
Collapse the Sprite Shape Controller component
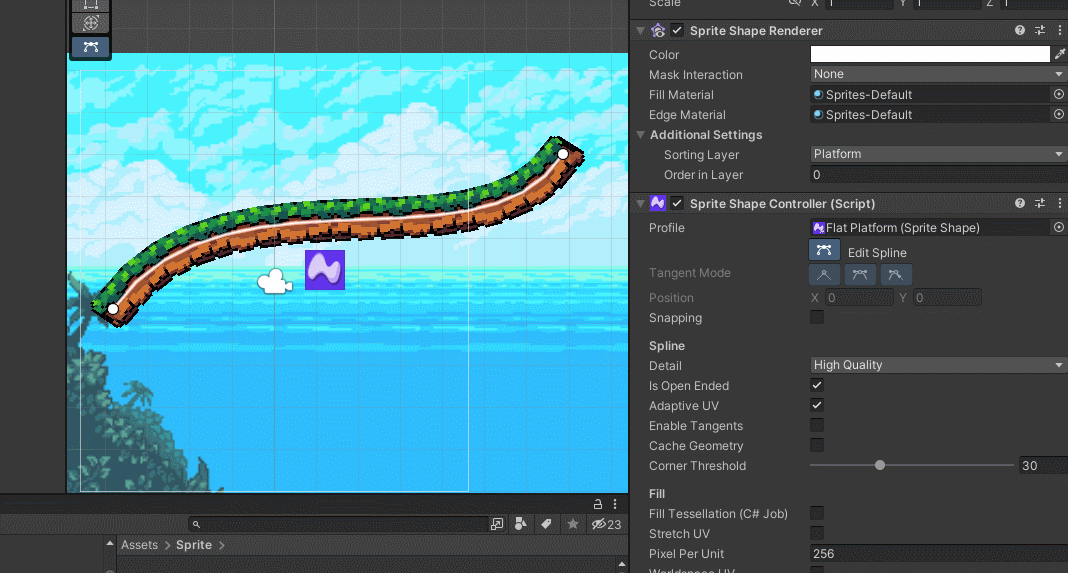click(640, 203)
